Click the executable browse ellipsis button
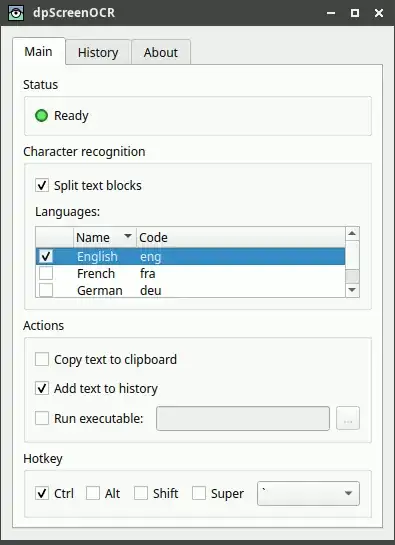The width and height of the screenshot is (395, 545). (348, 418)
